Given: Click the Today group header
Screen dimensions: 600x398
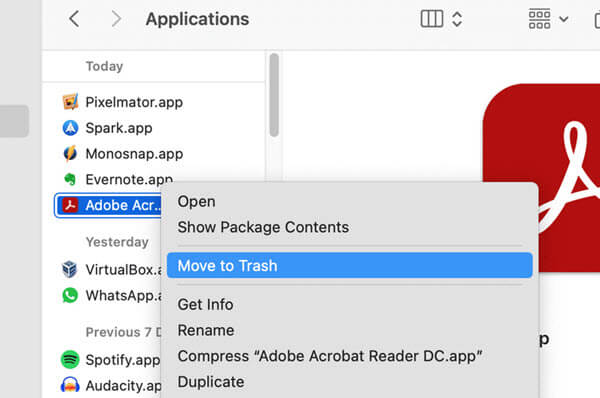Looking at the screenshot, I should click(x=104, y=66).
